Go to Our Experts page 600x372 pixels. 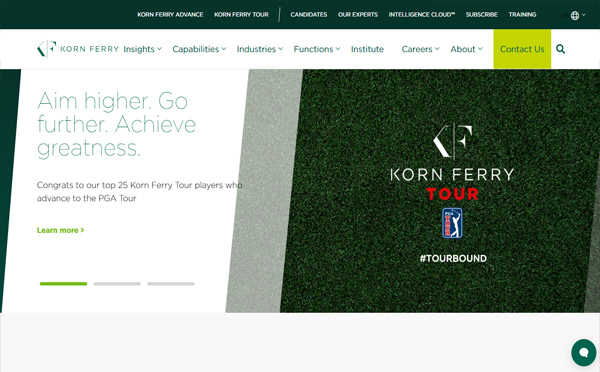click(358, 15)
